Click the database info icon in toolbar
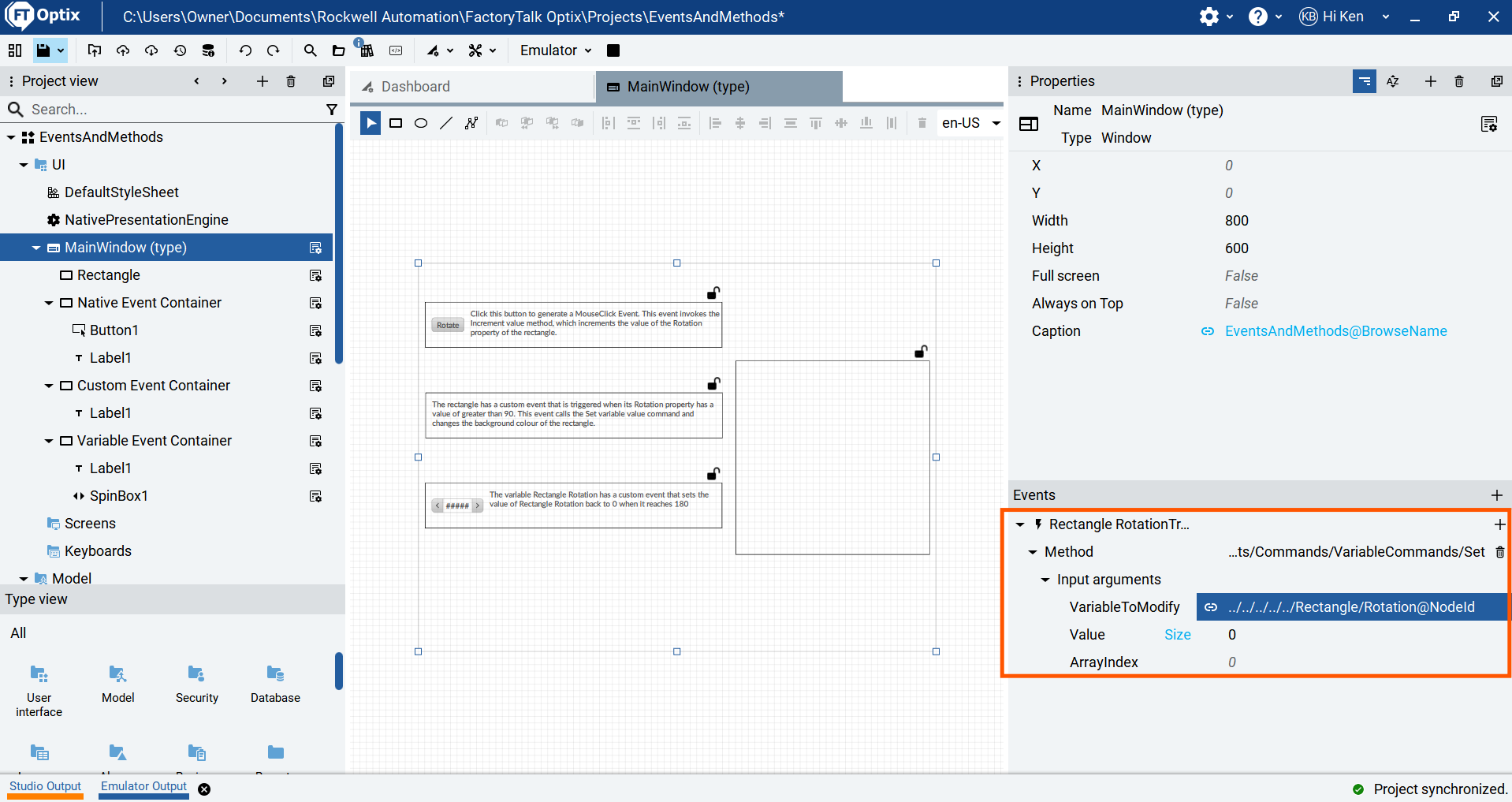Viewport: 1512px width, 802px height. (208, 50)
